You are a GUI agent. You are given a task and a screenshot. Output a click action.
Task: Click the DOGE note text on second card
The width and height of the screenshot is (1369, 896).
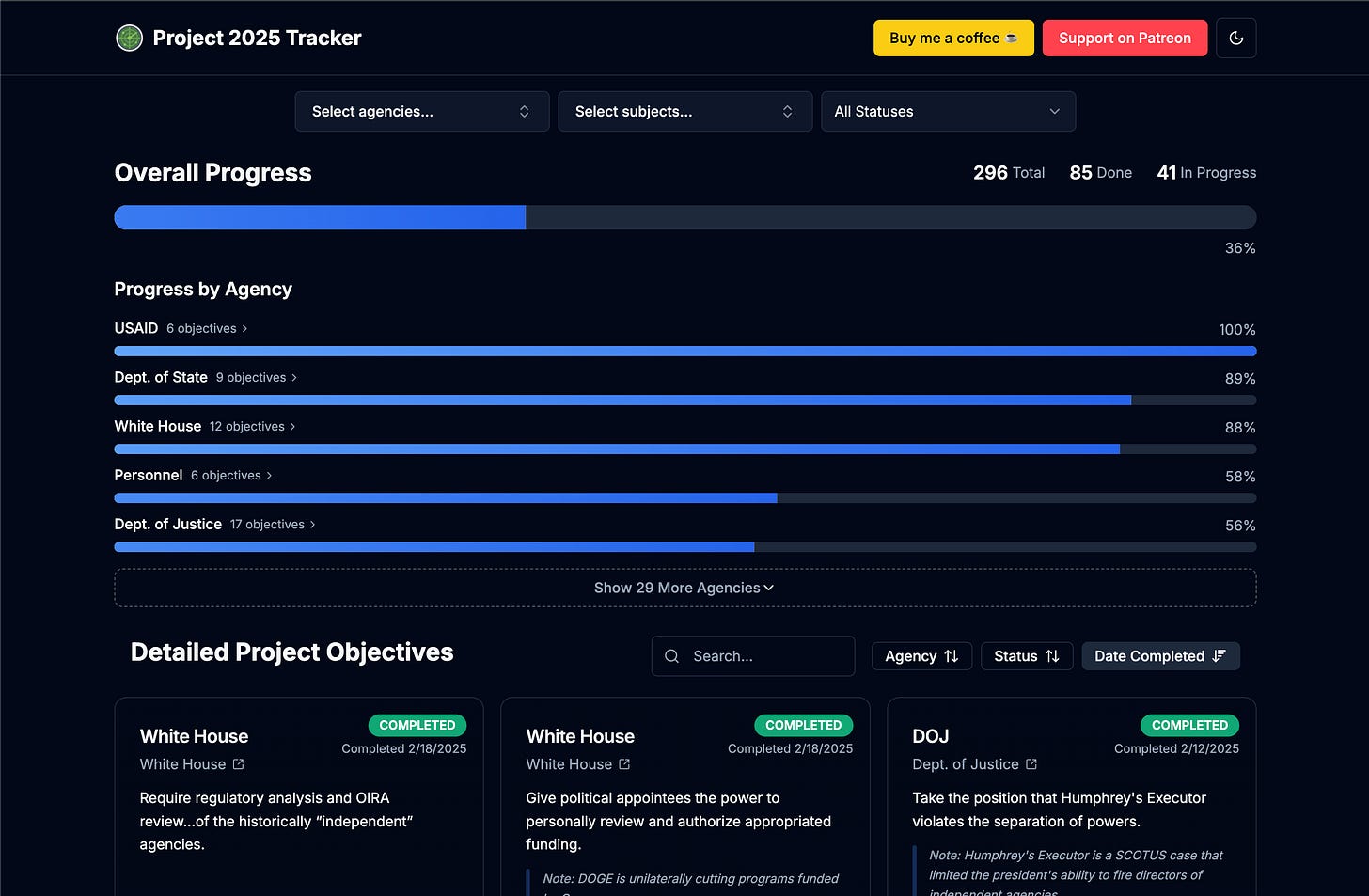pyautogui.click(x=691, y=883)
